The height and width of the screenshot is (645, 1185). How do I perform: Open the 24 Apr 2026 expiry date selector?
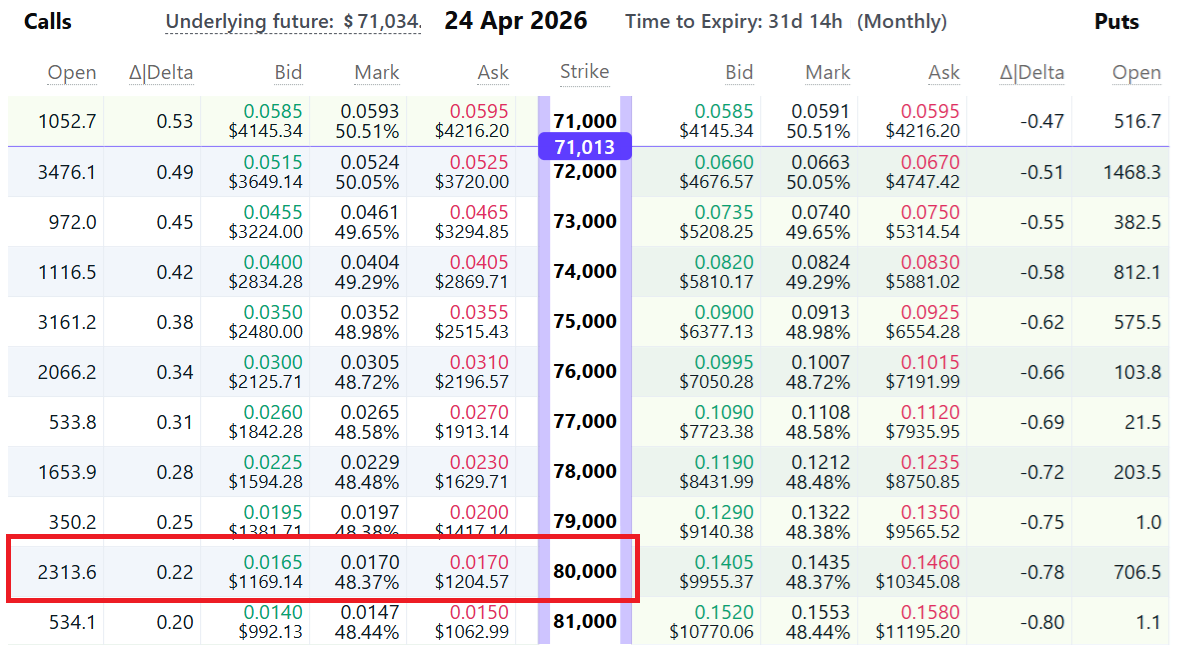[x=516, y=20]
